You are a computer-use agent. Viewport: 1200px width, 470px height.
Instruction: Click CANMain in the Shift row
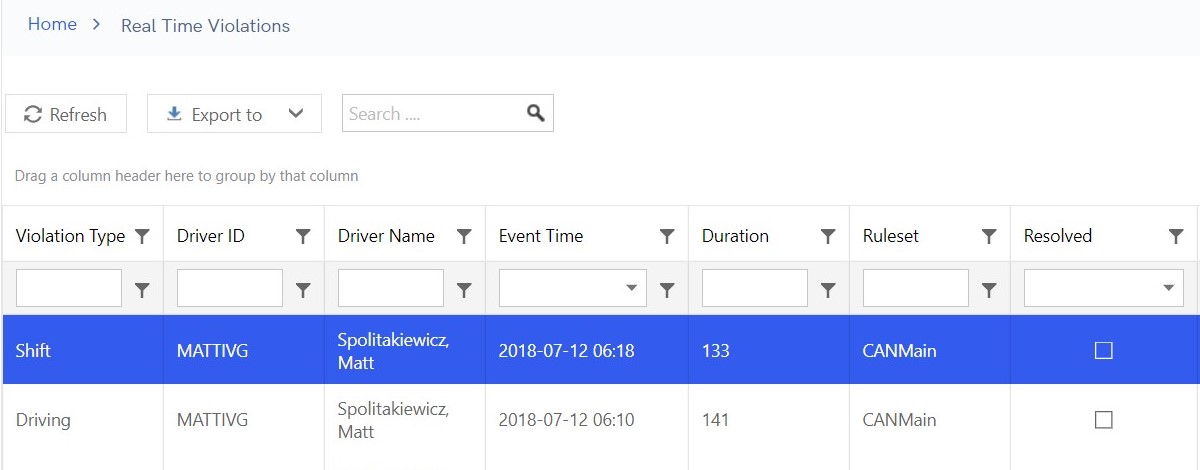(900, 351)
